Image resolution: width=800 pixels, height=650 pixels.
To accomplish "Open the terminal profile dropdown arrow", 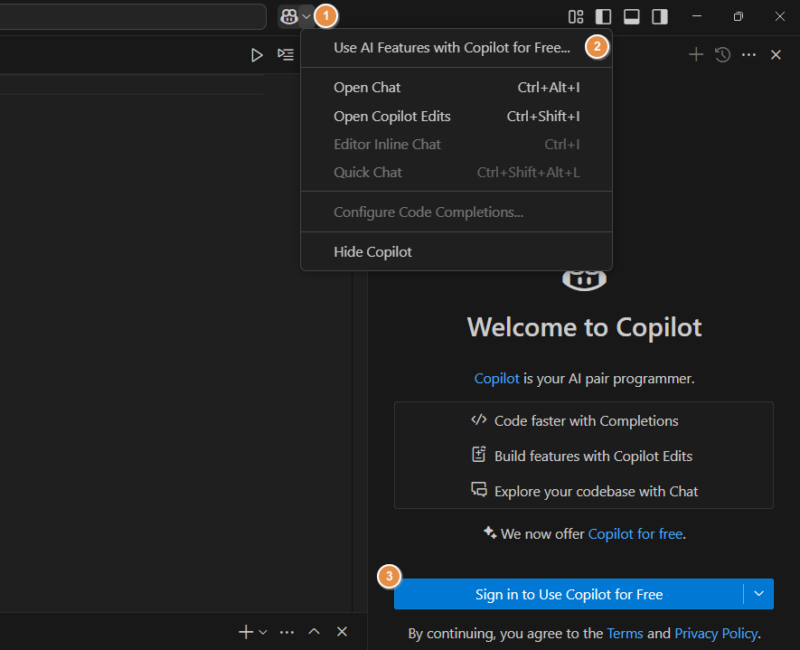I will pyautogui.click(x=261, y=631).
